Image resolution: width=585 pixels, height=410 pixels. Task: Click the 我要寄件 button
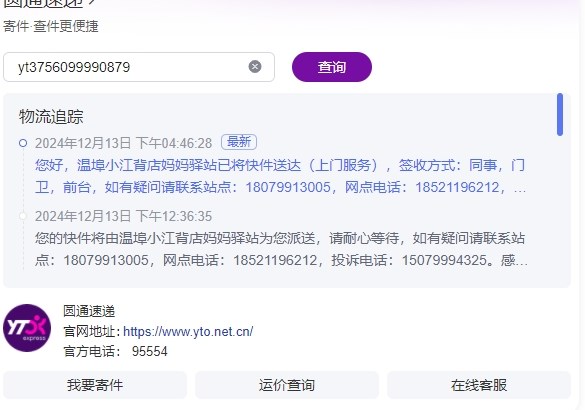pyautogui.click(x=95, y=385)
